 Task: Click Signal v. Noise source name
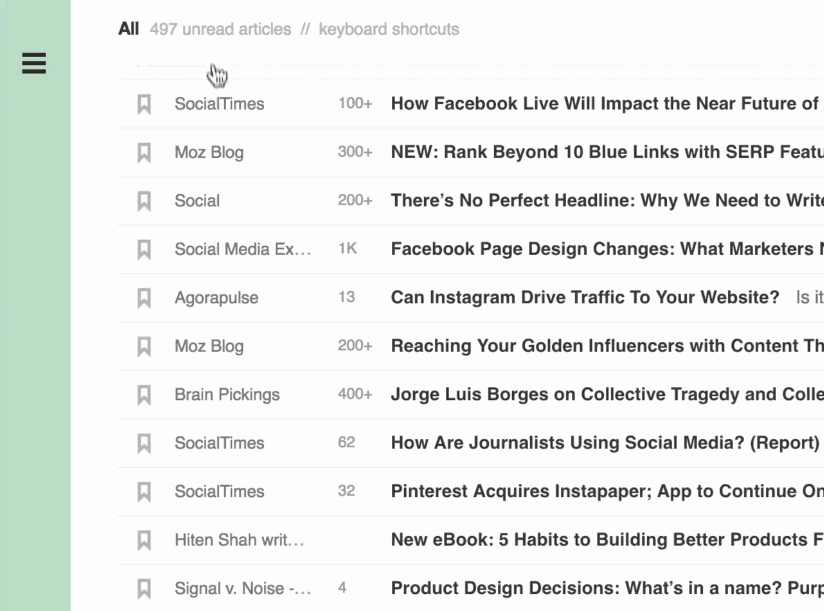tap(243, 588)
